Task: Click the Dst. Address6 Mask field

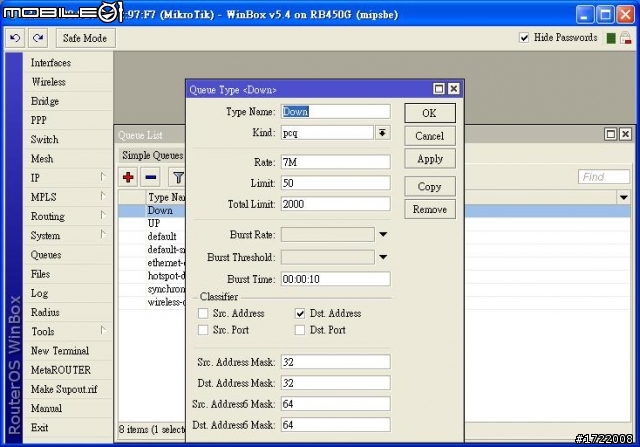Action: [336, 425]
